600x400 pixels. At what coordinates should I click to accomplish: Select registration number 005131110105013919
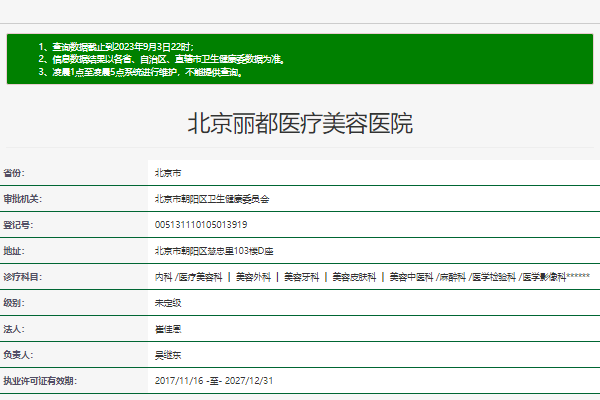(x=201, y=225)
